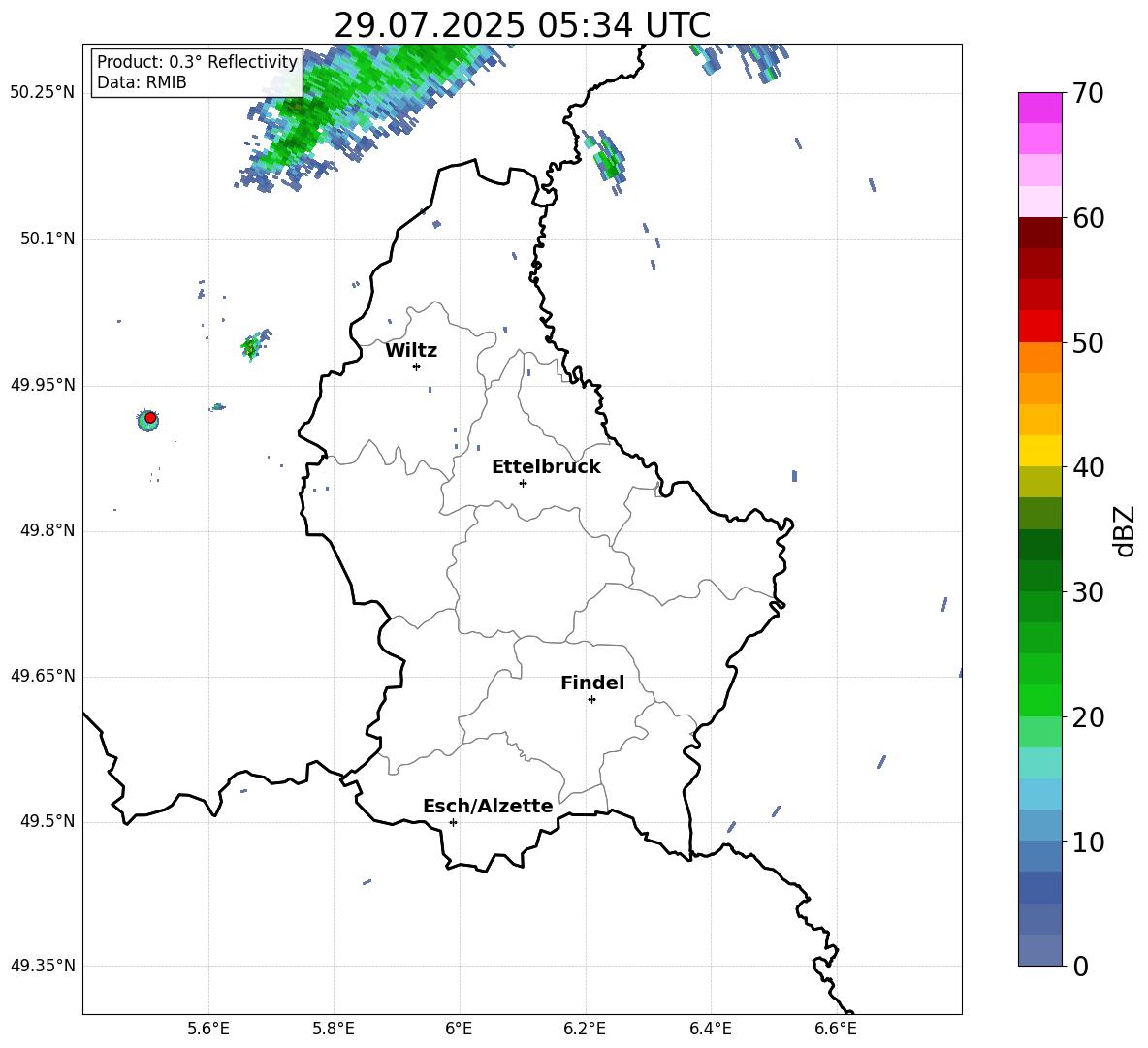Click the 0 tick on the colorbar
The height and width of the screenshot is (1048, 1148).
[x=1081, y=966]
